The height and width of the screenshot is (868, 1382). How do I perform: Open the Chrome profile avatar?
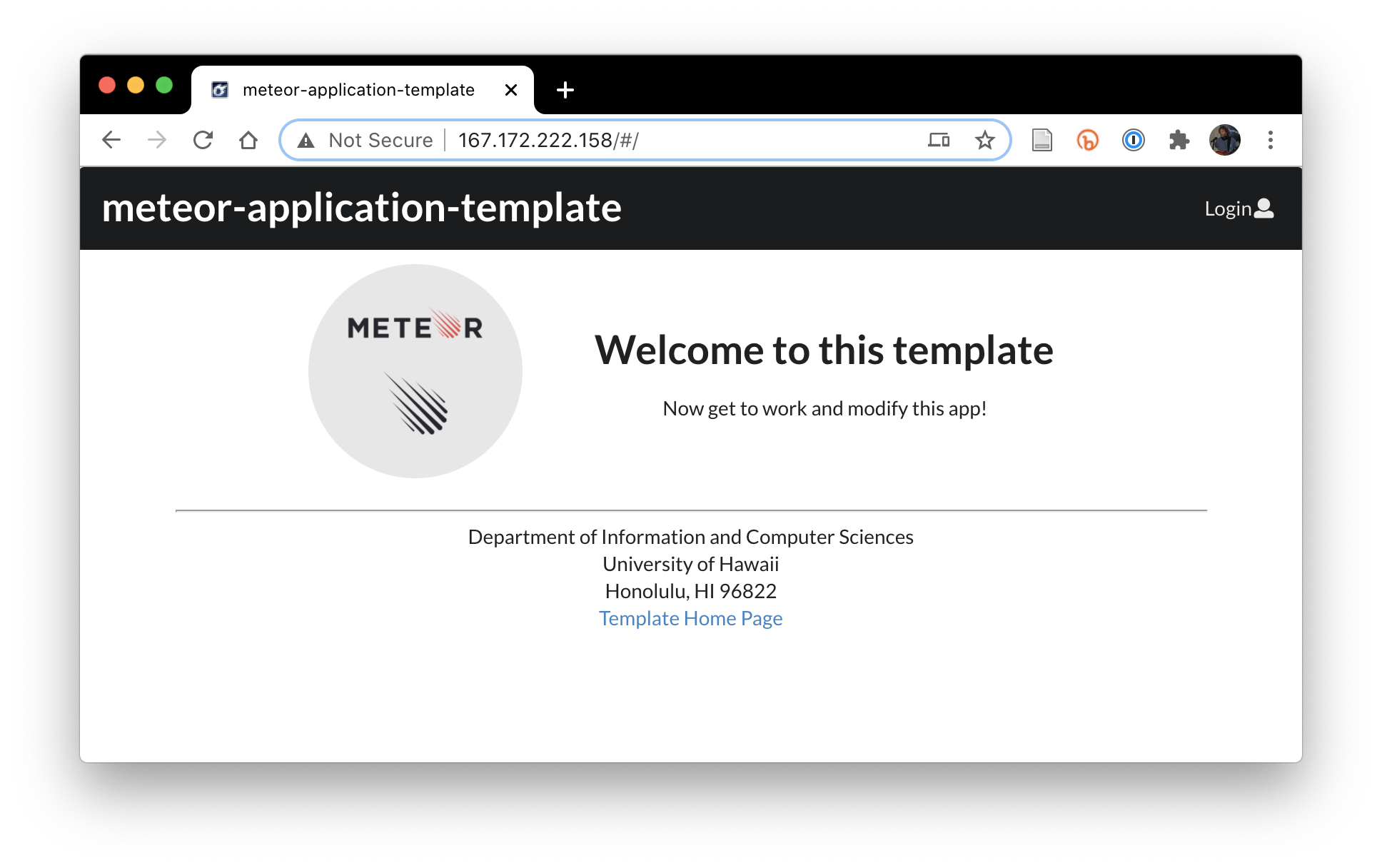(x=1224, y=140)
